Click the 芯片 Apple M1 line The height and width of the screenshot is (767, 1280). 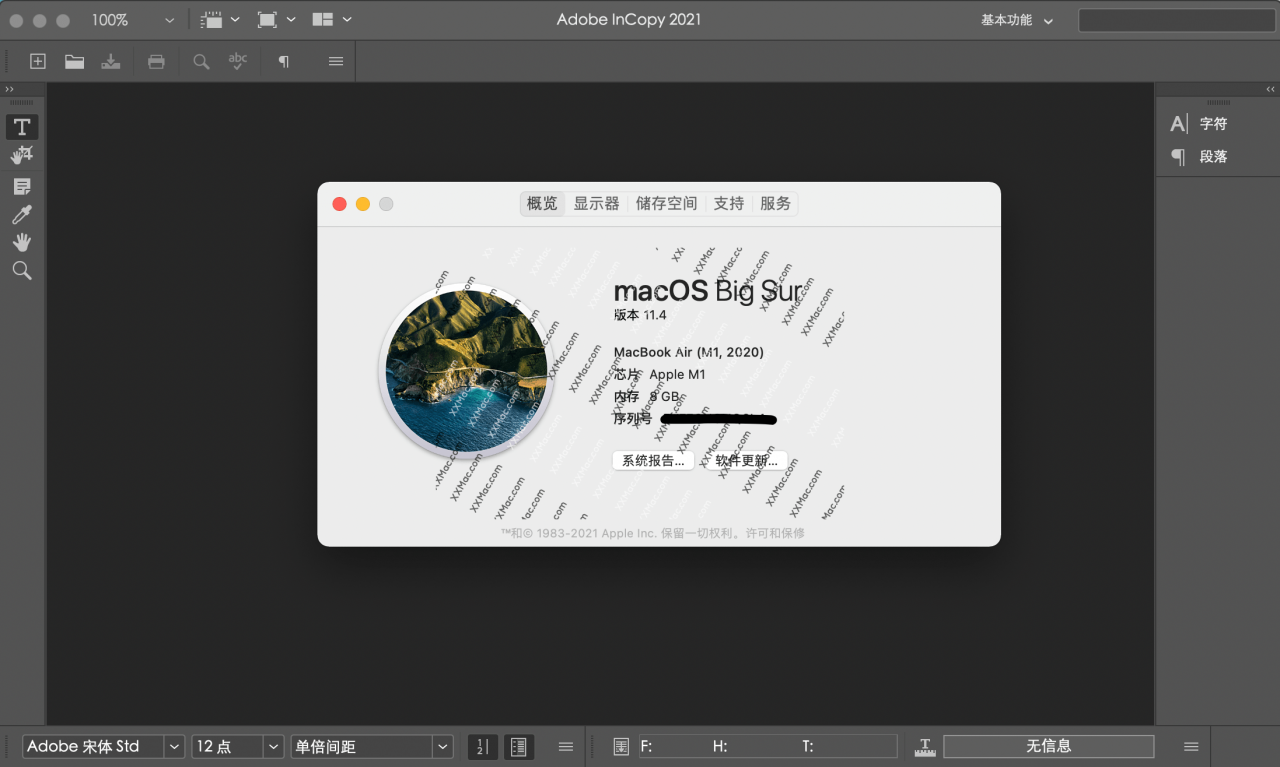[660, 374]
